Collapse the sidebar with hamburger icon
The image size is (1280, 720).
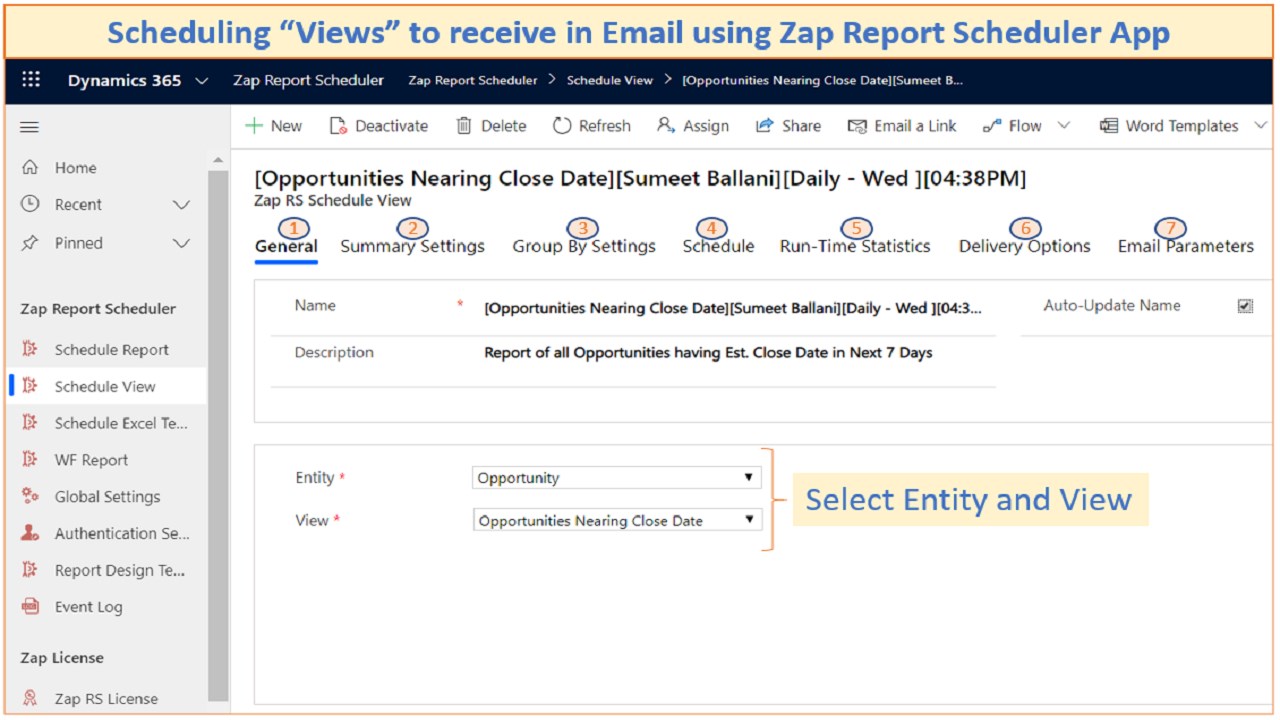(x=29, y=127)
